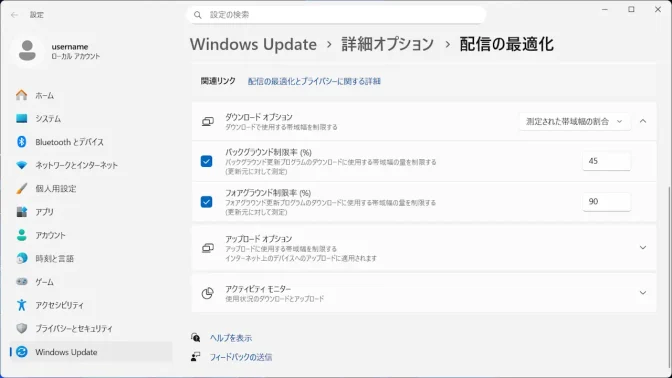Viewport: 672px width, 378px height.
Task: Click the 設定の検索 search field
Action: click(336, 15)
